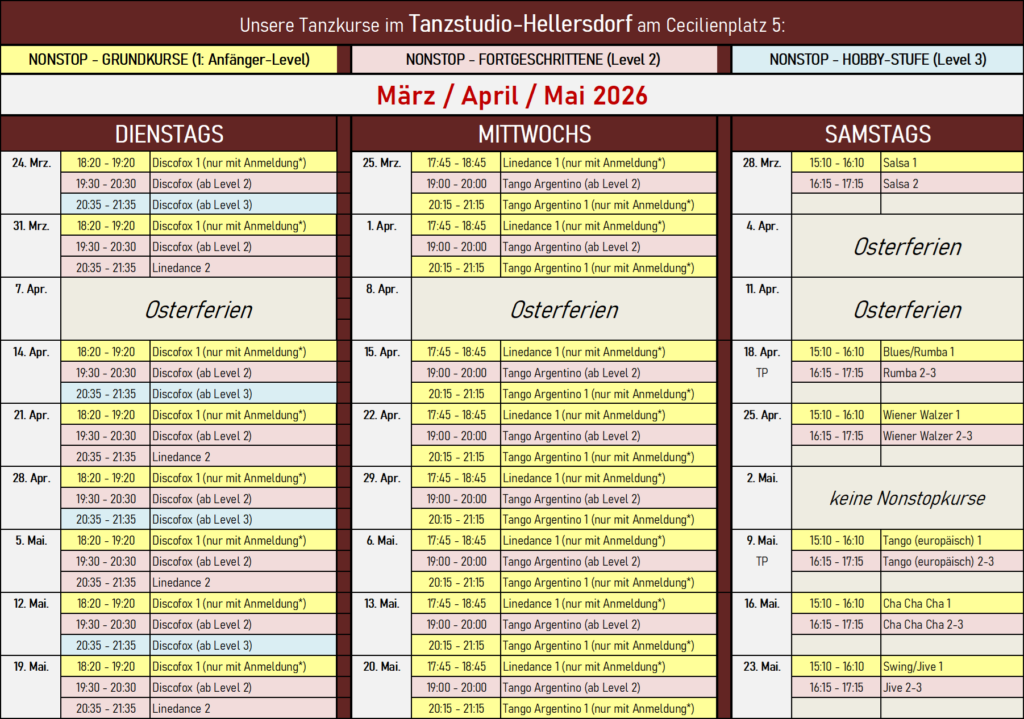Click the Tanzstudio-Hellersdorf title text
1024x719 pixels.
pyautogui.click(x=520, y=24)
